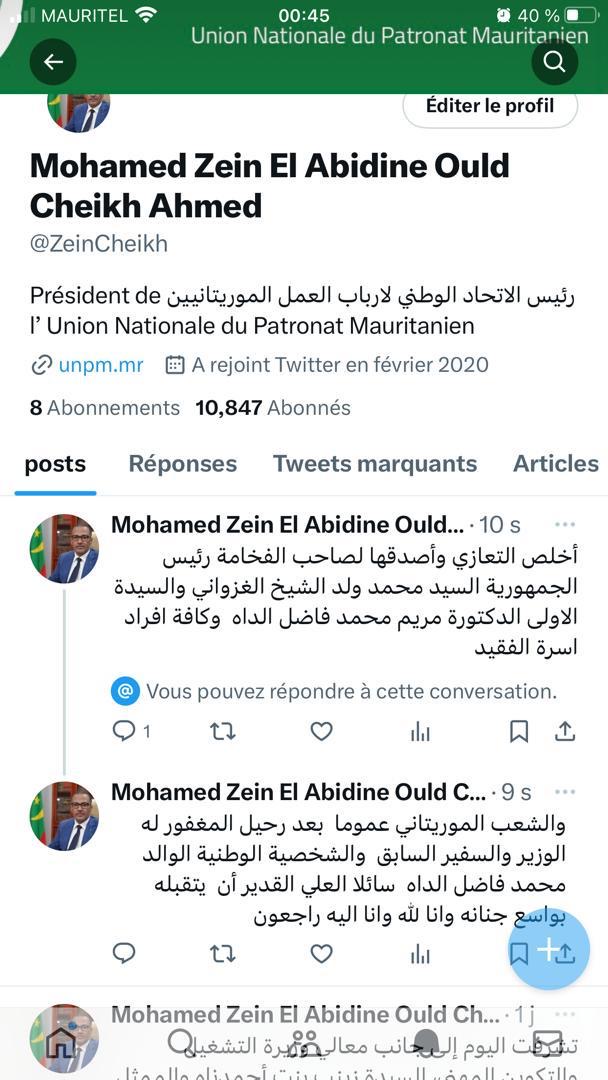Reply to the first condolence post

(124, 732)
